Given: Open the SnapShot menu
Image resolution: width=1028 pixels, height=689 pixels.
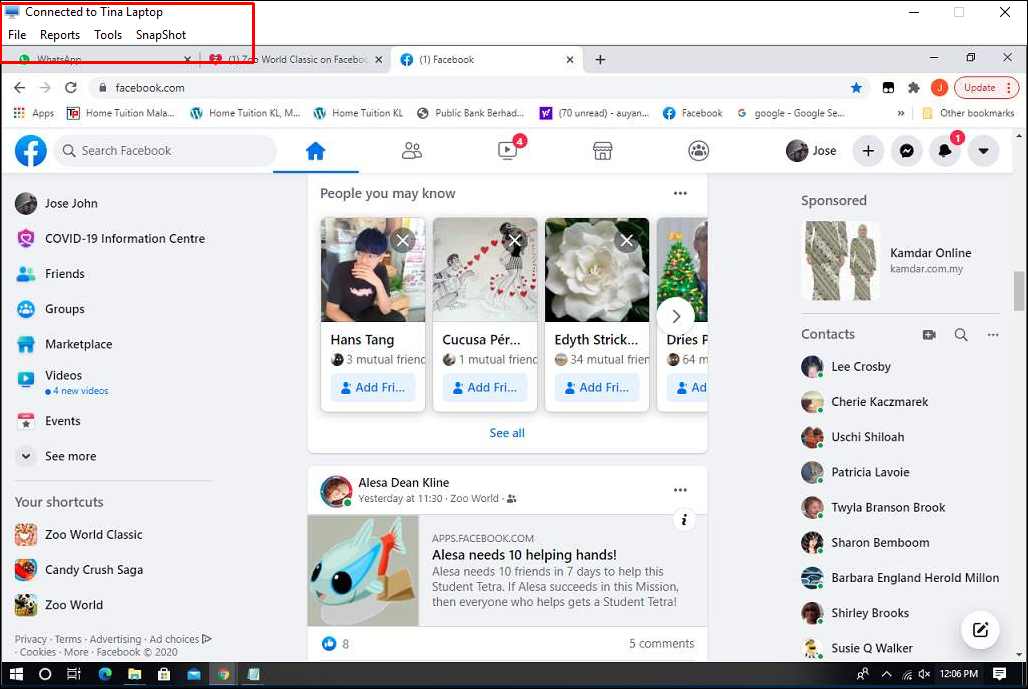Looking at the screenshot, I should (160, 34).
